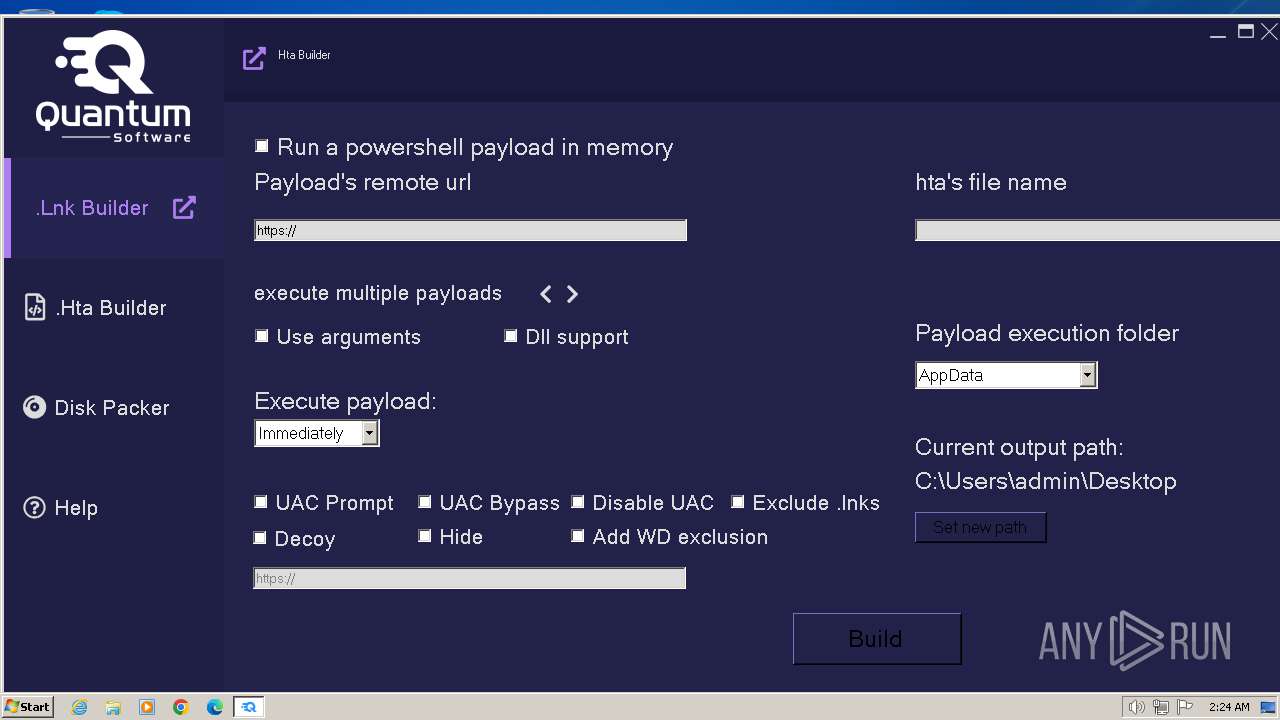This screenshot has height=720, width=1280.
Task: Maximize the Quantum window
Action: [1245, 32]
